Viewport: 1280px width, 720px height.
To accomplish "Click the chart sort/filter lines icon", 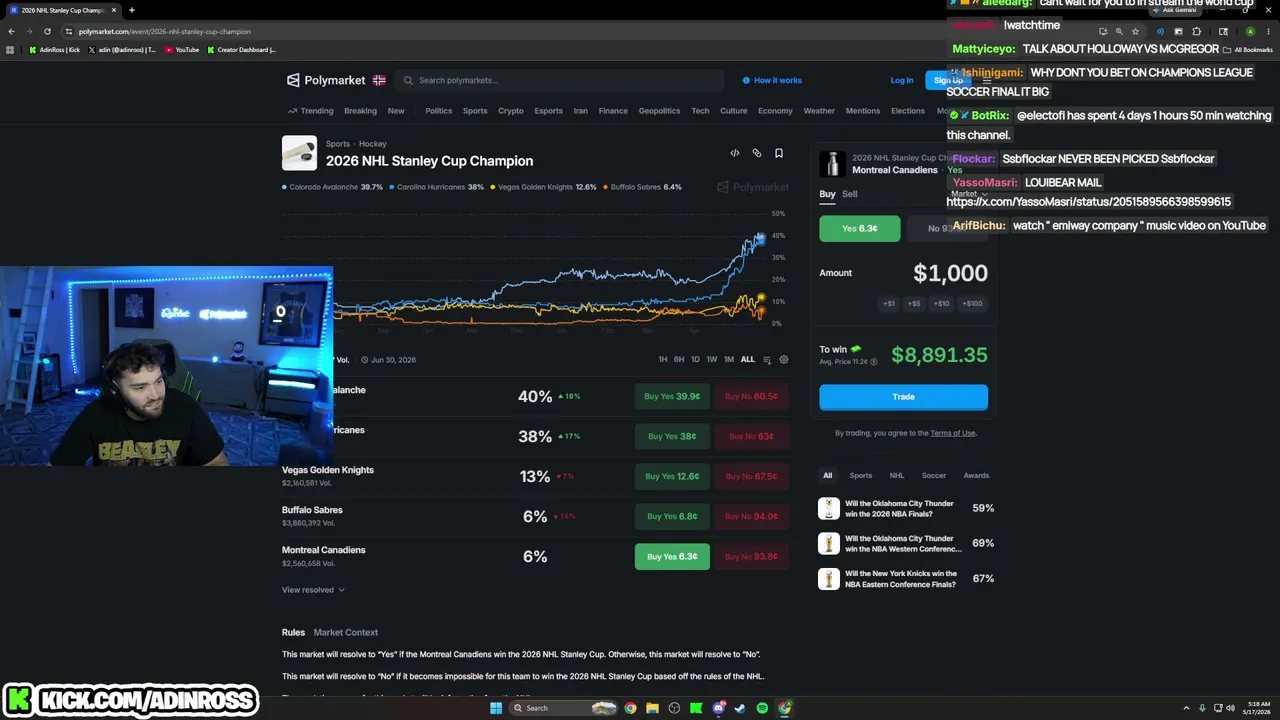I will point(767,360).
